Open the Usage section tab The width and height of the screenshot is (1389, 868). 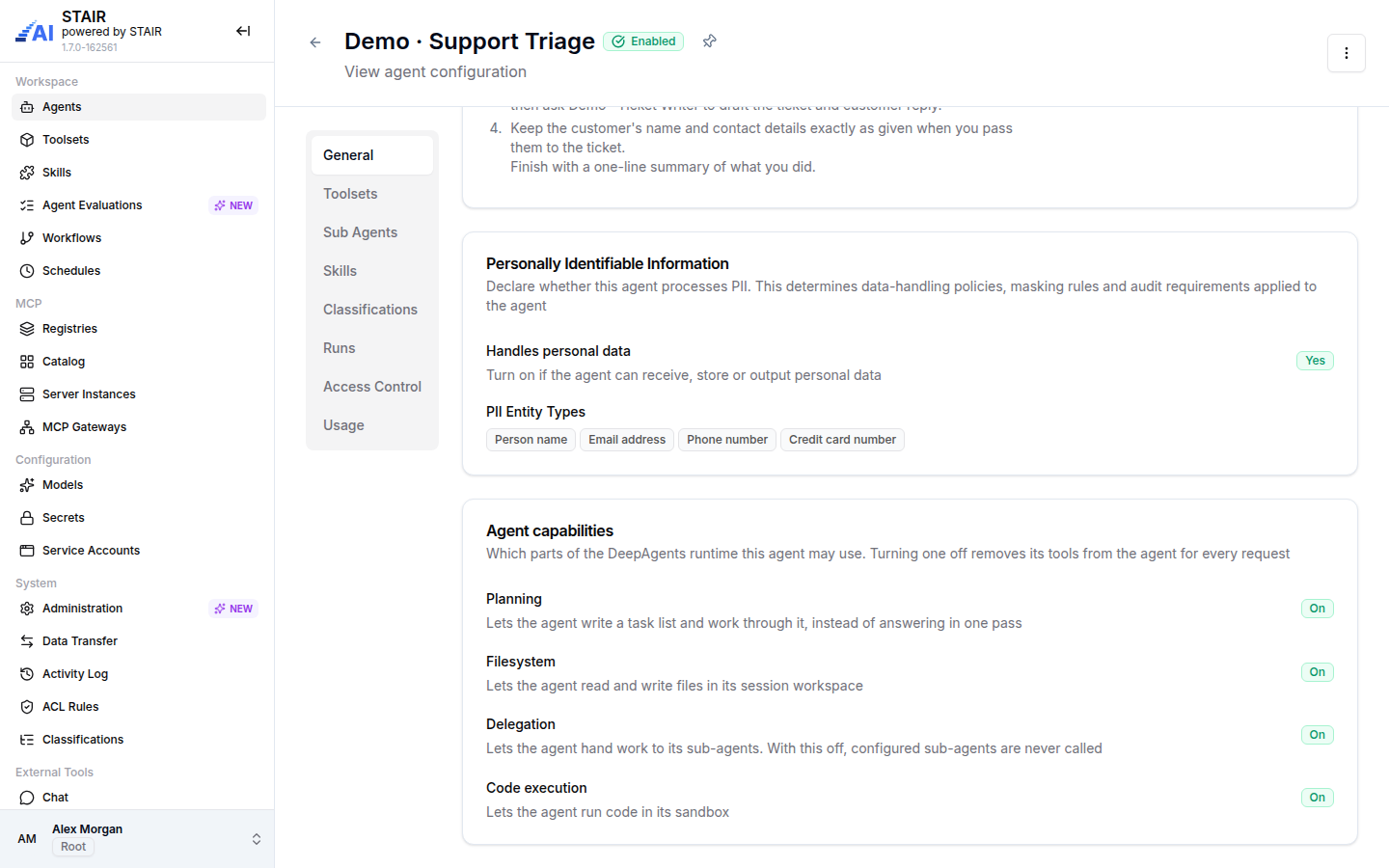point(372,425)
